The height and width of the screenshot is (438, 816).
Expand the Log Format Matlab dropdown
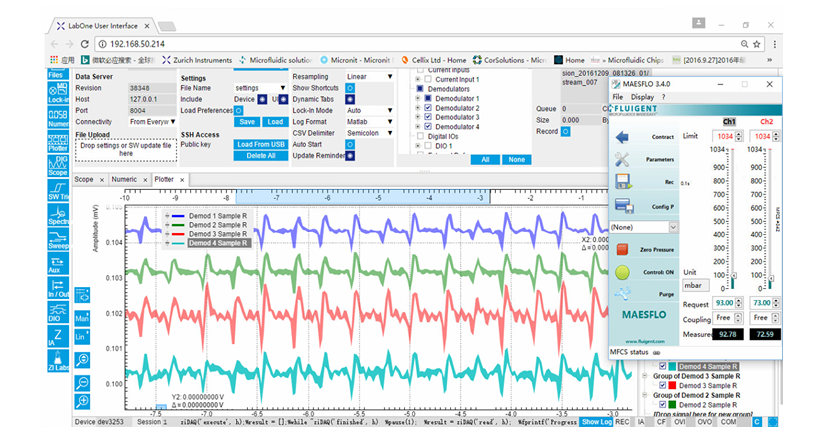(x=370, y=121)
